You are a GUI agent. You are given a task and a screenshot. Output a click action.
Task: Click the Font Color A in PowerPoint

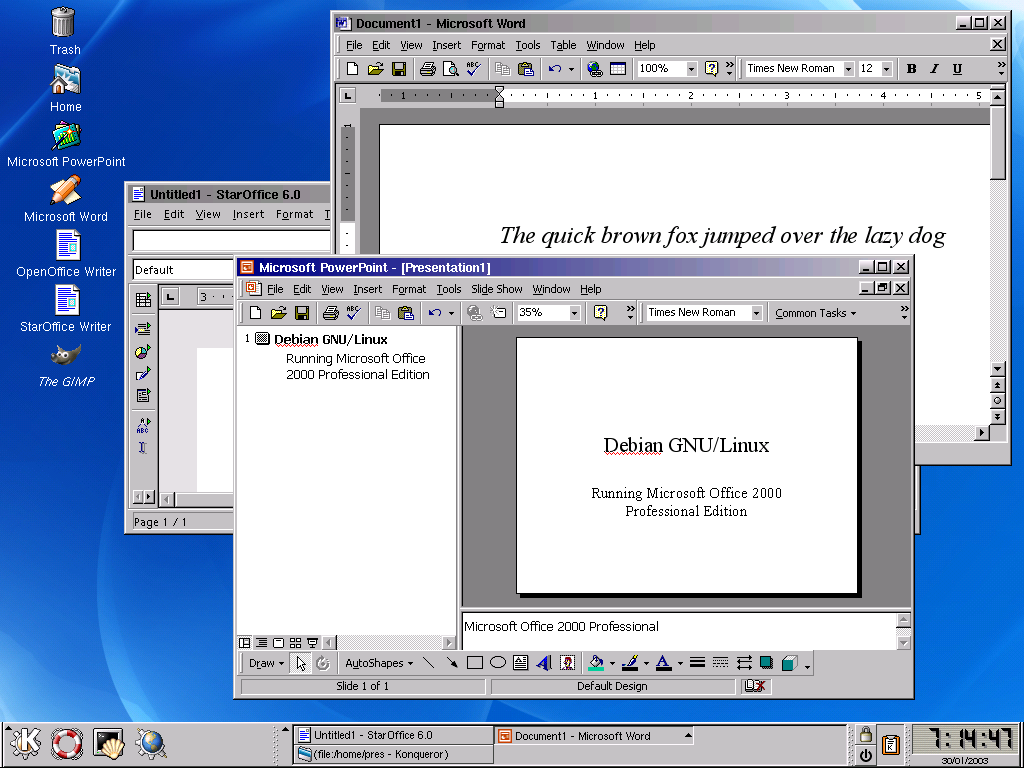pyautogui.click(x=664, y=663)
